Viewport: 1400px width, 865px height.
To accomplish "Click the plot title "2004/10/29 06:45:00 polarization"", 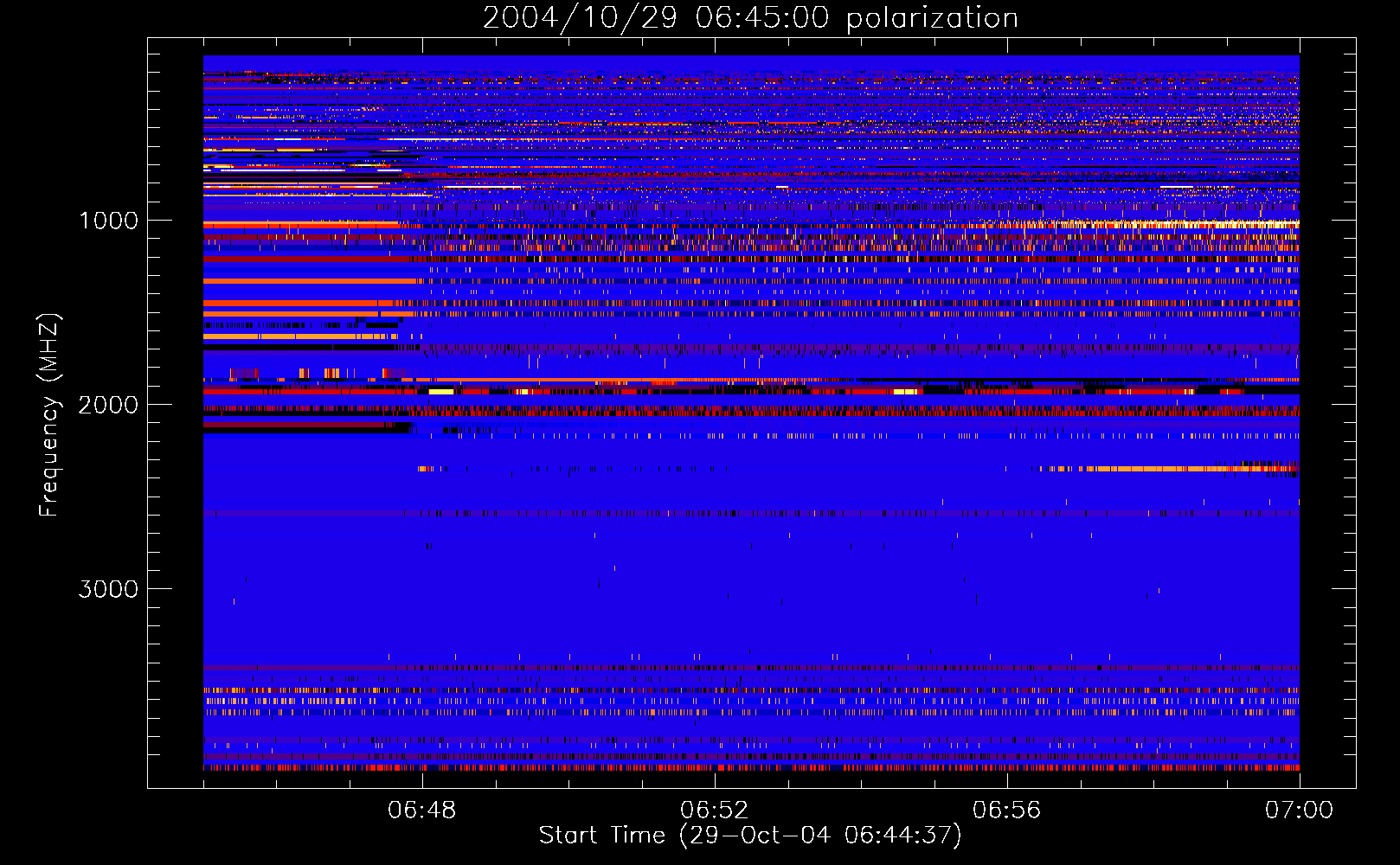I will (x=750, y=17).
